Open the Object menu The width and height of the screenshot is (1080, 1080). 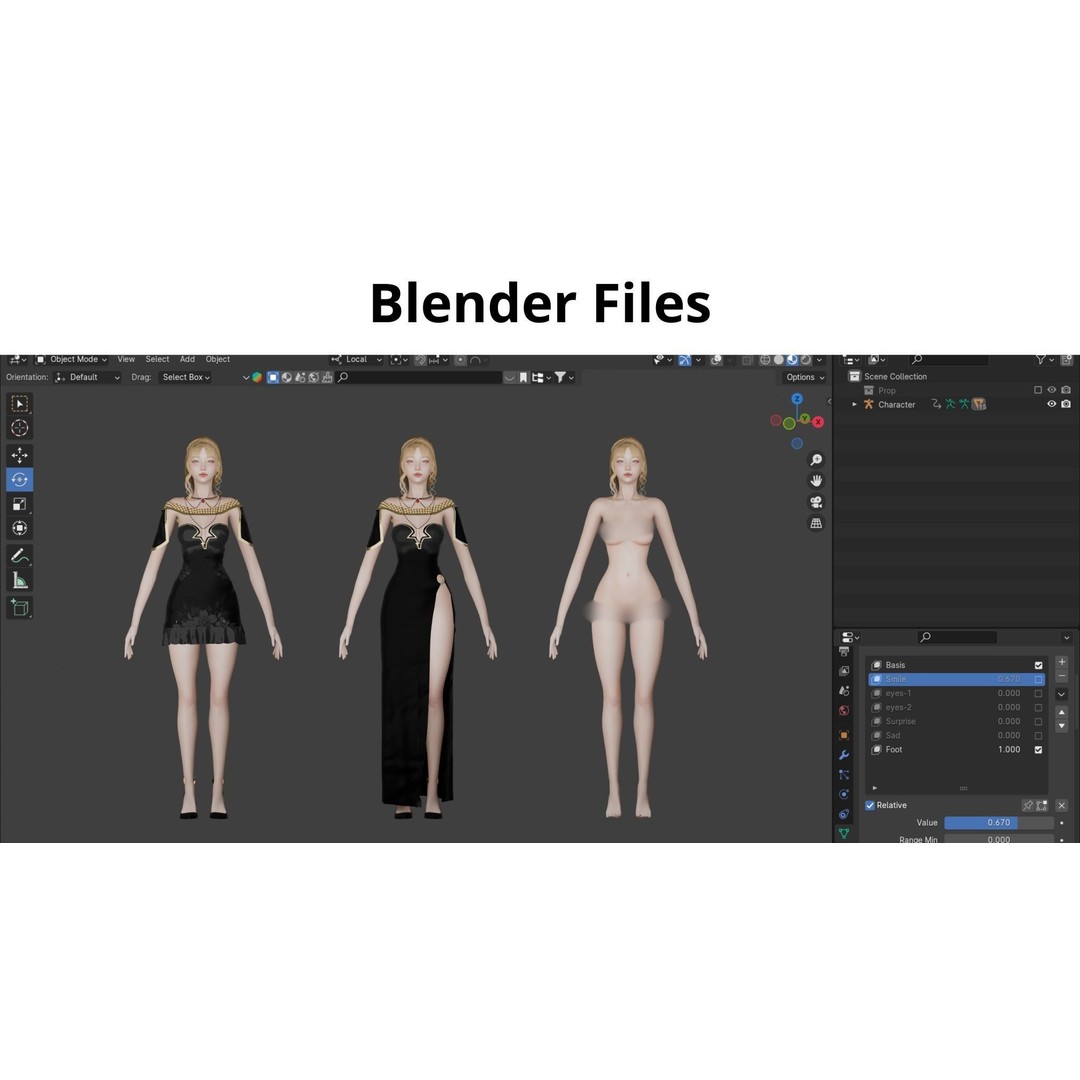[x=218, y=360]
